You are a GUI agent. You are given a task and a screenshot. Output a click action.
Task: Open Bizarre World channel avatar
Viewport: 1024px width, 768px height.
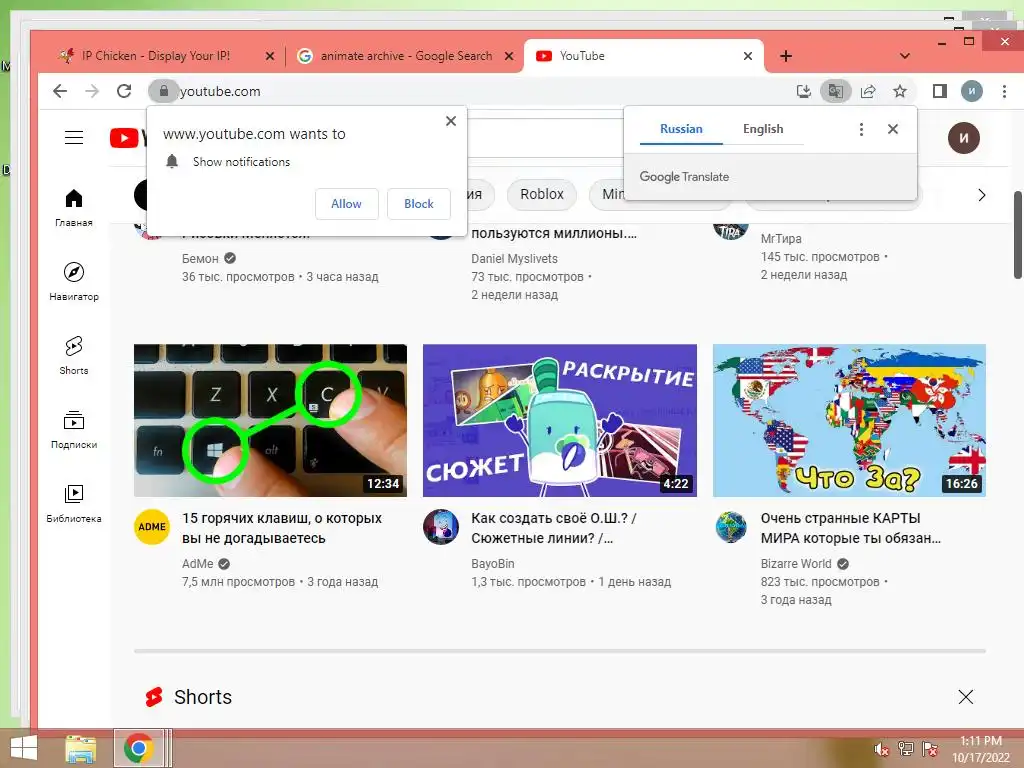[x=730, y=526]
